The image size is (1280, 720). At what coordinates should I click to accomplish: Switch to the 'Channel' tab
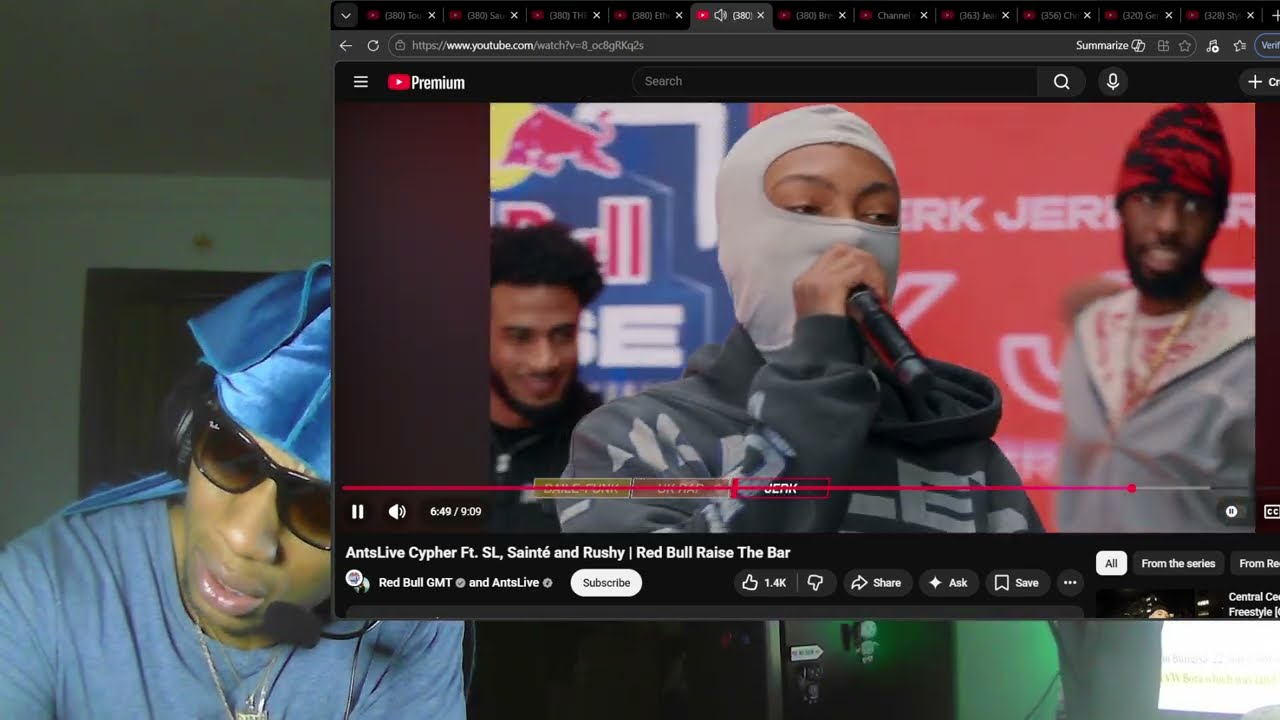click(893, 15)
